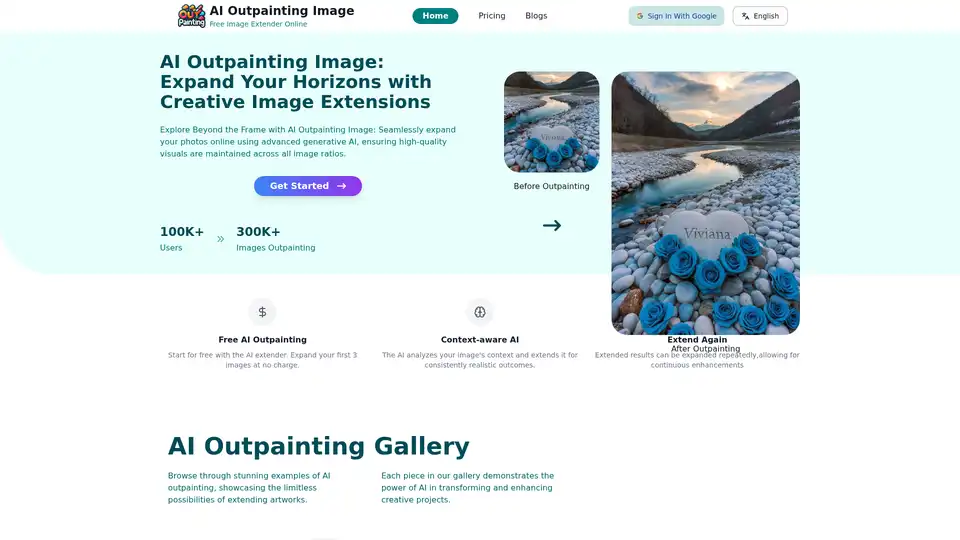Click the AI Outpainting Image site title

click(281, 11)
